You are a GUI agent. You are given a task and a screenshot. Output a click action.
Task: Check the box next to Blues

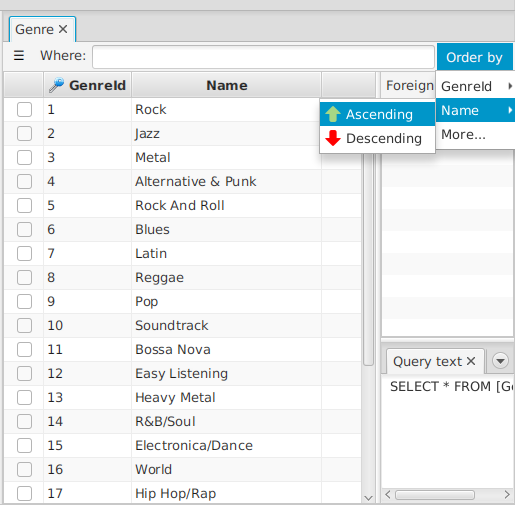click(24, 229)
